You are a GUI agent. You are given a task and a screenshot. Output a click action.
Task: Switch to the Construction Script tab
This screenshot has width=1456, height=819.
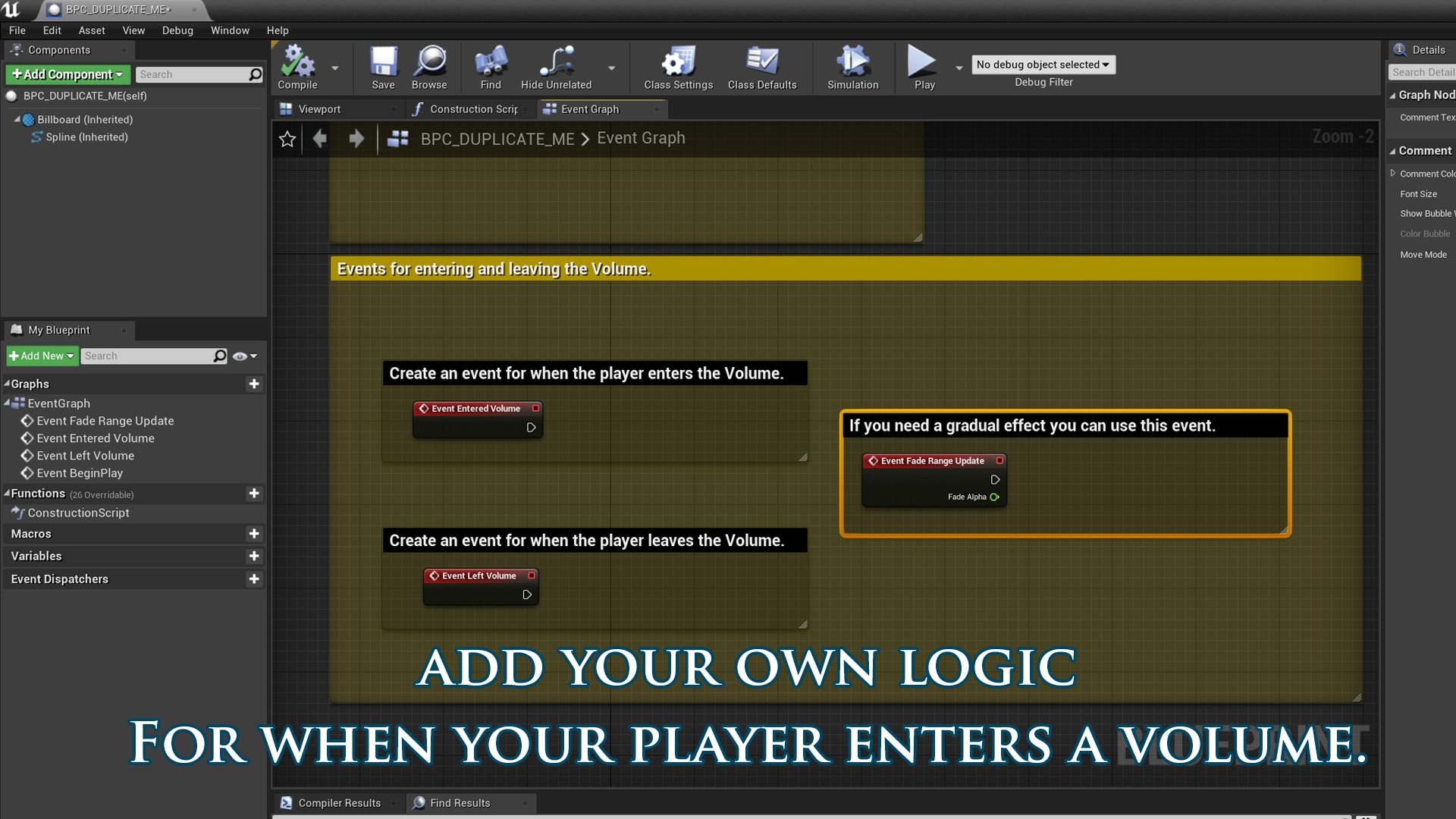(472, 109)
